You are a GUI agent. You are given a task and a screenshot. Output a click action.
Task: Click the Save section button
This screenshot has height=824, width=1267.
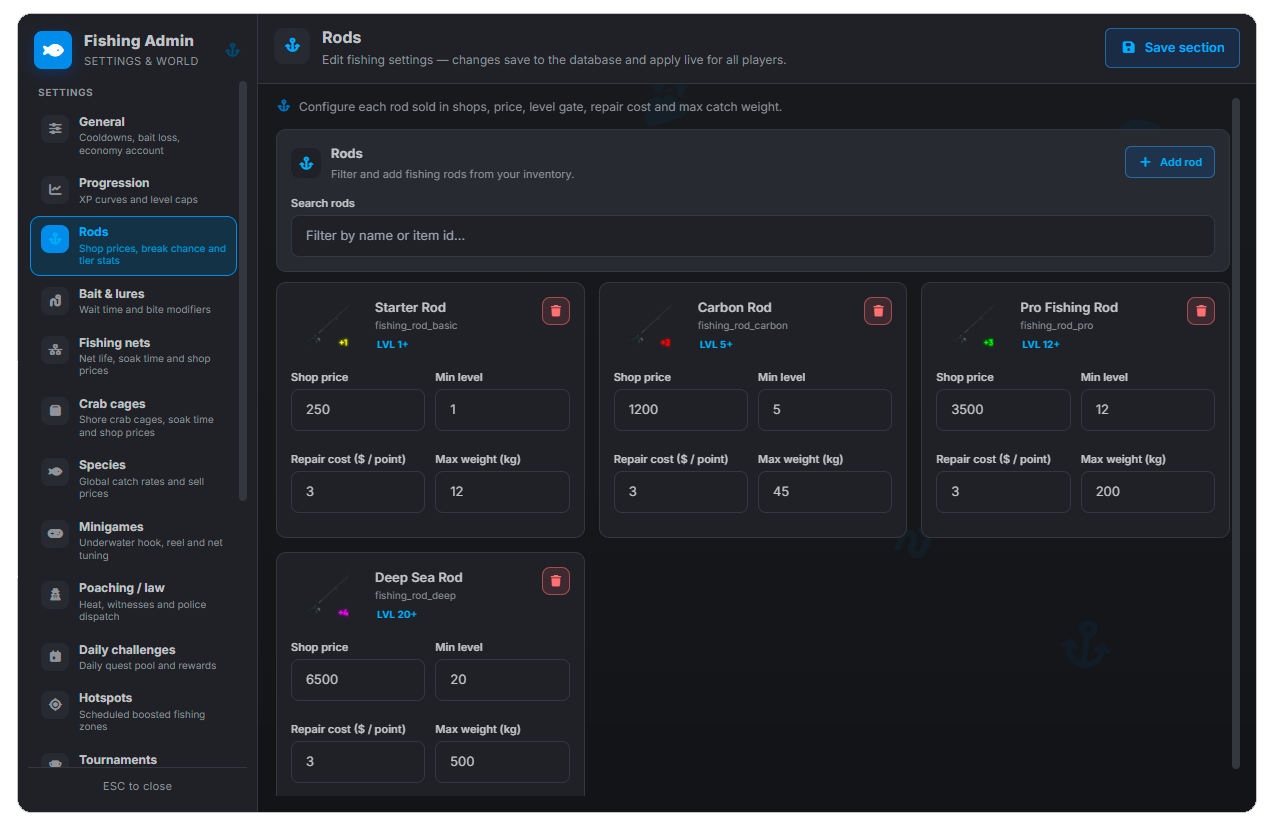point(1172,48)
